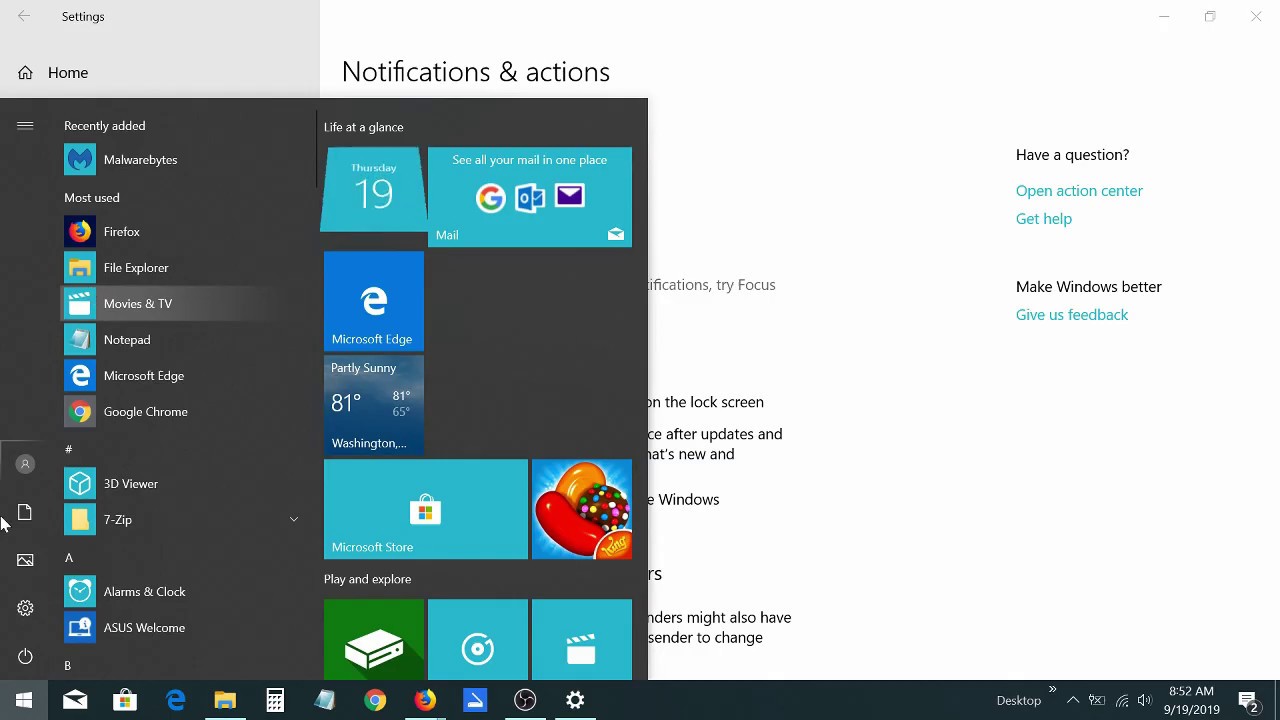Viewport: 1280px width, 720px height.
Task: Open Settings gear in Start menu rail
Action: [25, 608]
